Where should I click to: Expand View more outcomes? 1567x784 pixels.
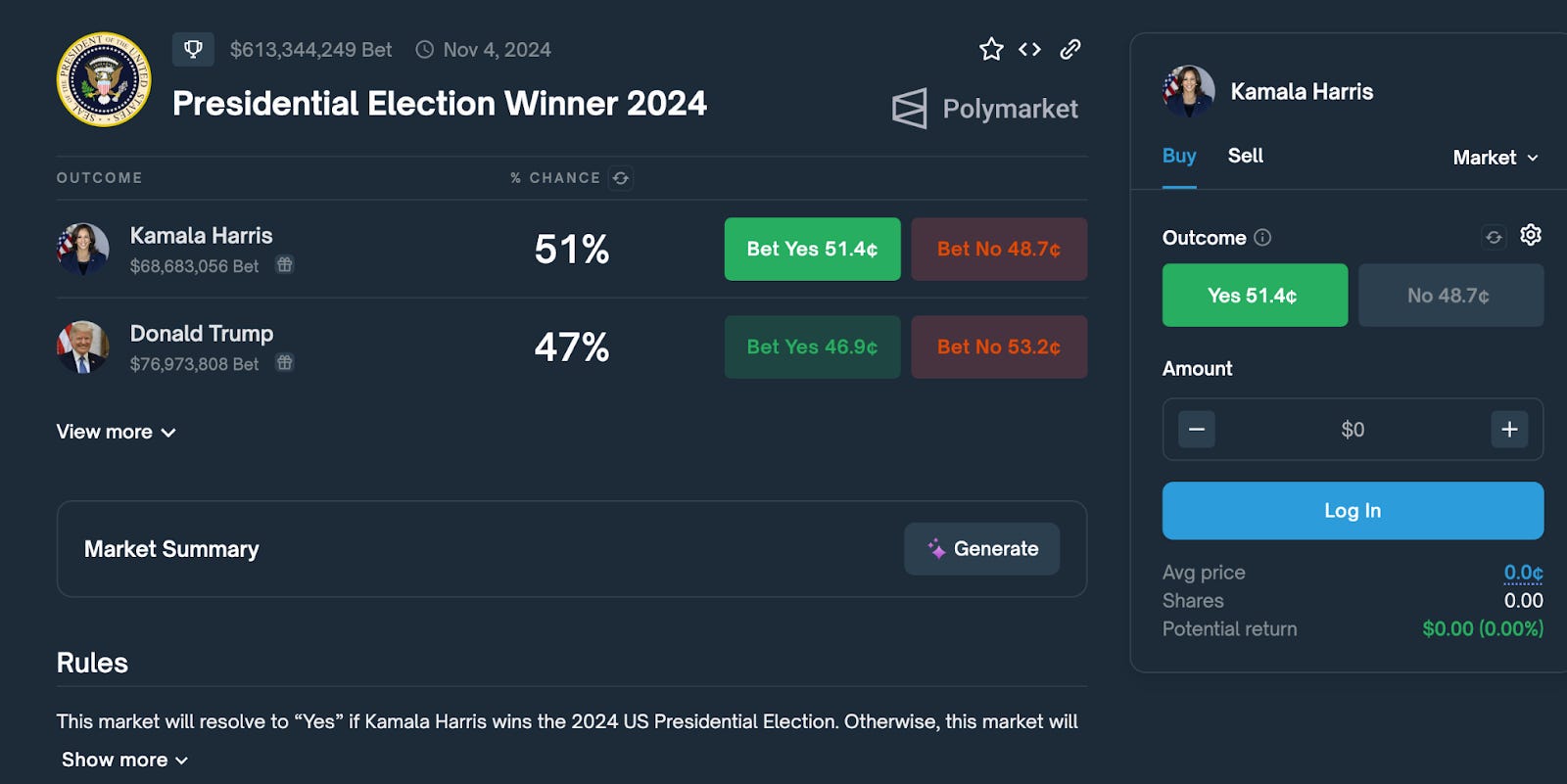[116, 432]
